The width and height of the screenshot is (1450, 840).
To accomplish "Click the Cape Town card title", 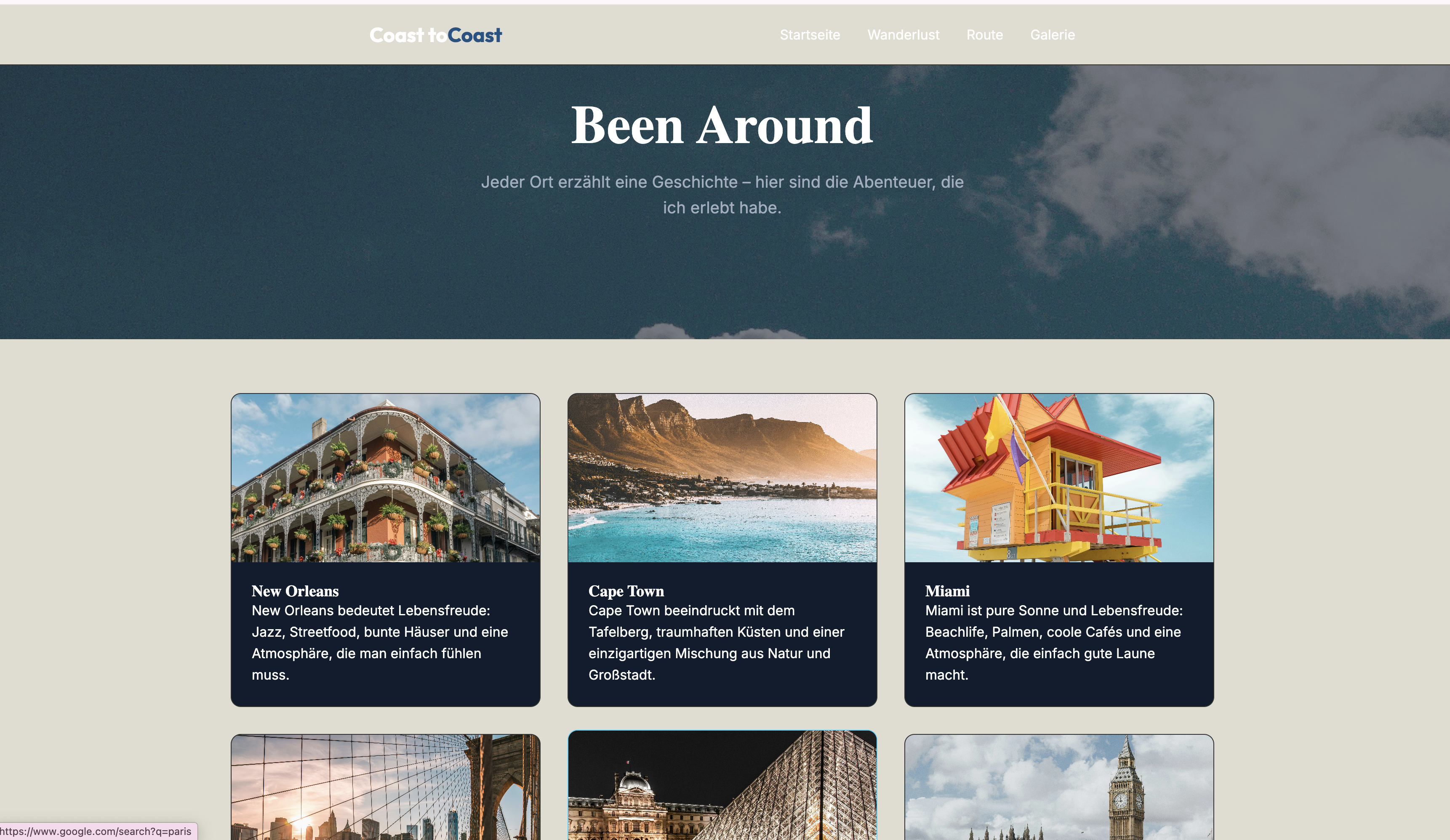I will pyautogui.click(x=626, y=591).
